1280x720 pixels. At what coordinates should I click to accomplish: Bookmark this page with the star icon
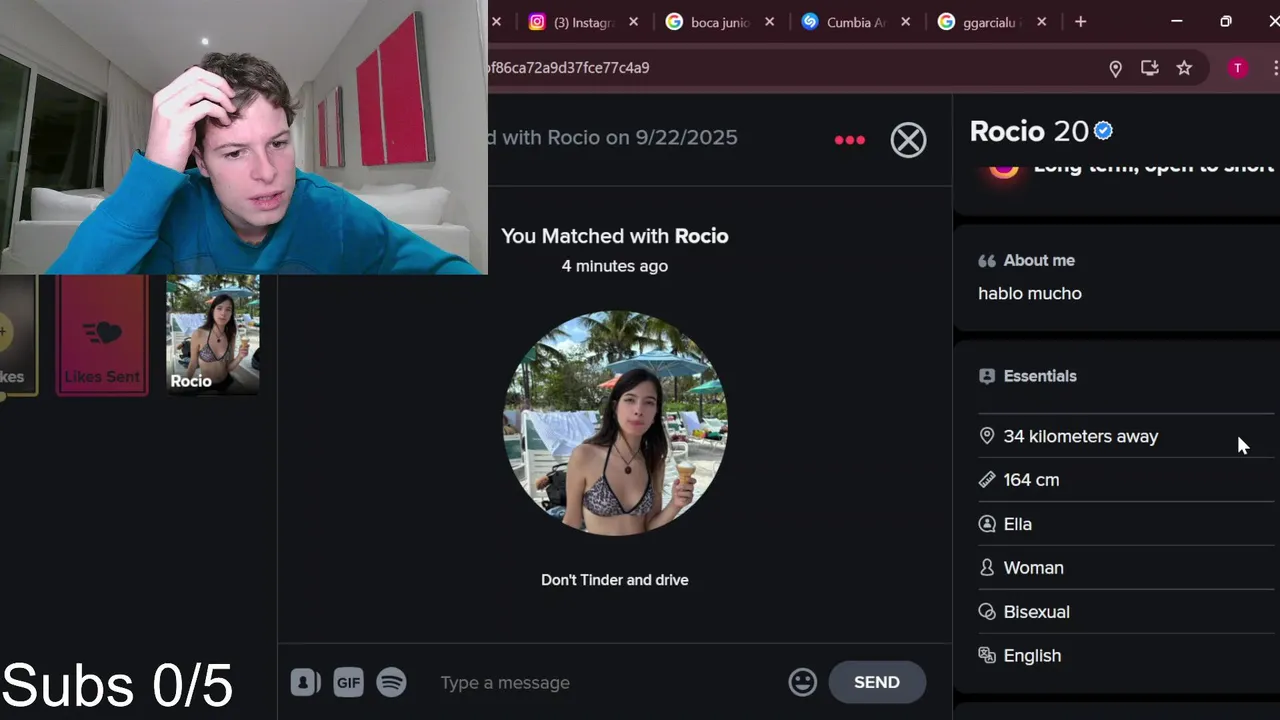pyautogui.click(x=1184, y=68)
